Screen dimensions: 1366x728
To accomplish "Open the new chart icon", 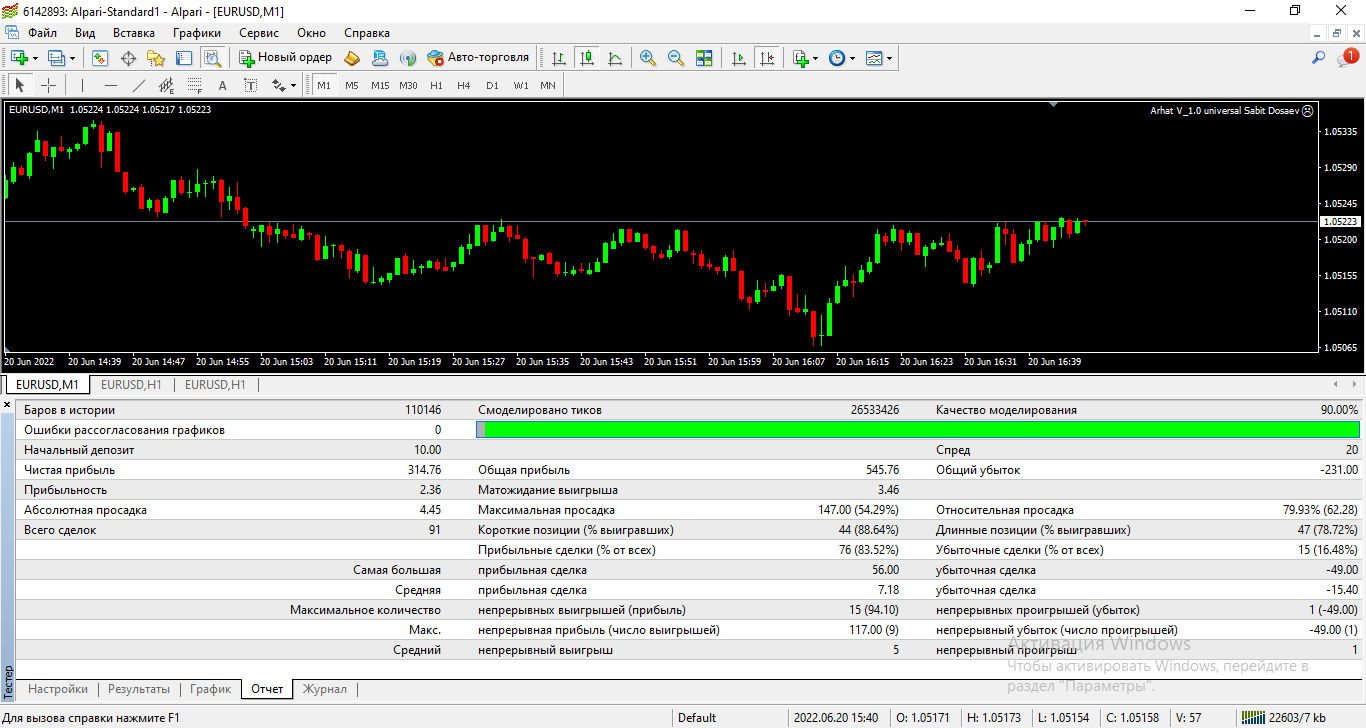I will click(x=19, y=58).
